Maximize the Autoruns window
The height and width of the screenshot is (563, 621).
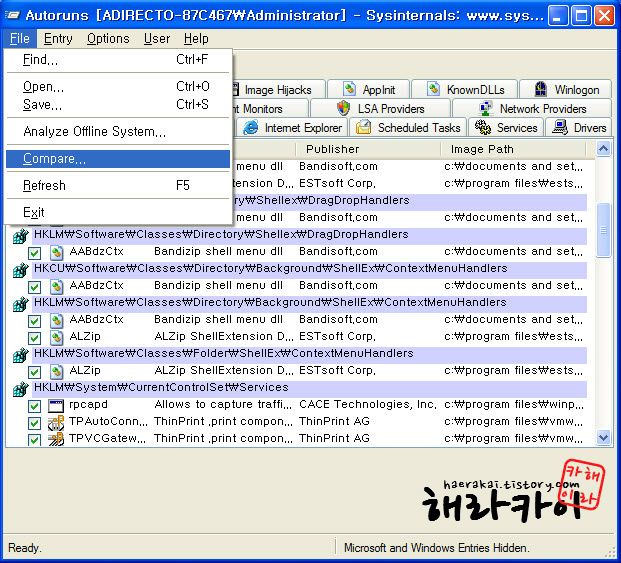pyautogui.click(x=581, y=16)
